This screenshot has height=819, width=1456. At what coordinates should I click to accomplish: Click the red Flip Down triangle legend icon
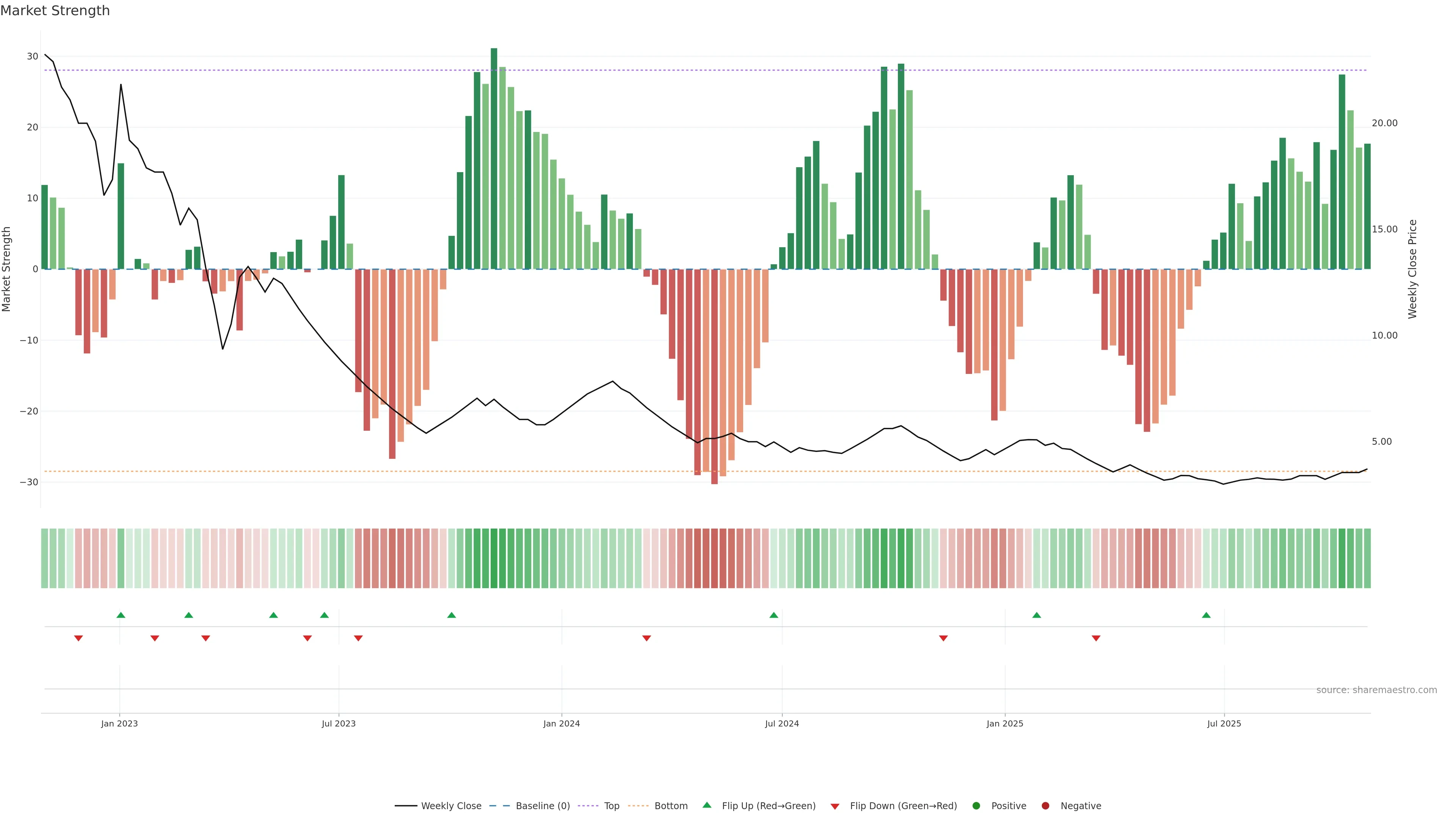835,806
